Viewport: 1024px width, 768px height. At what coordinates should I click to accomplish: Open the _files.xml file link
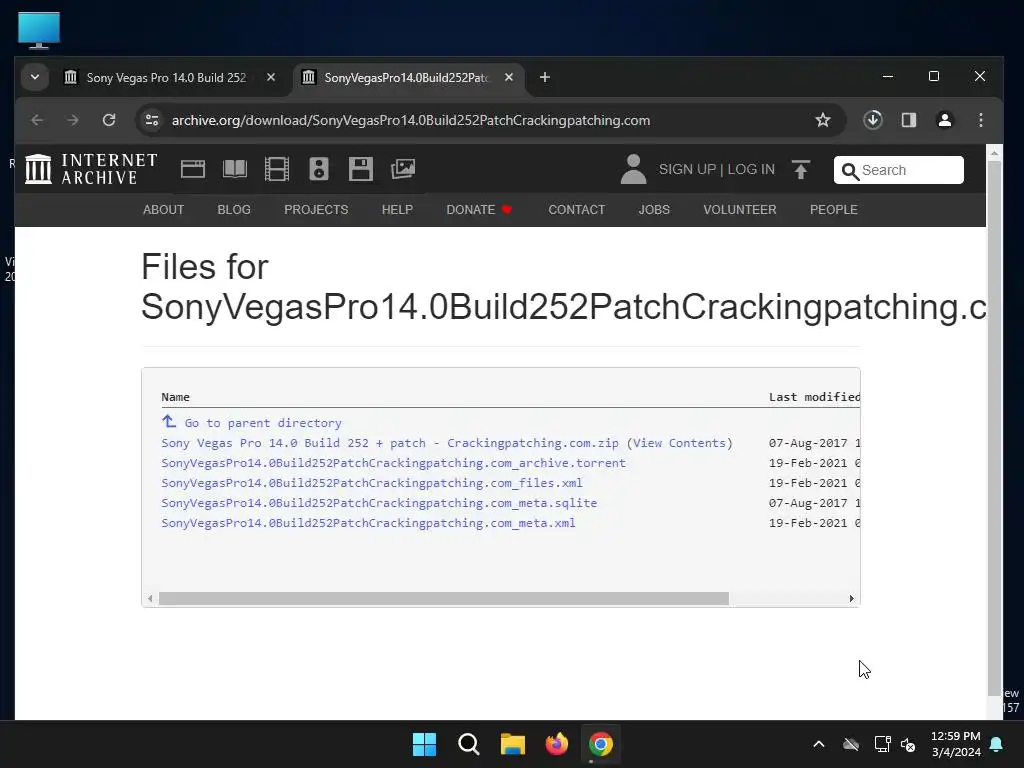[372, 483]
